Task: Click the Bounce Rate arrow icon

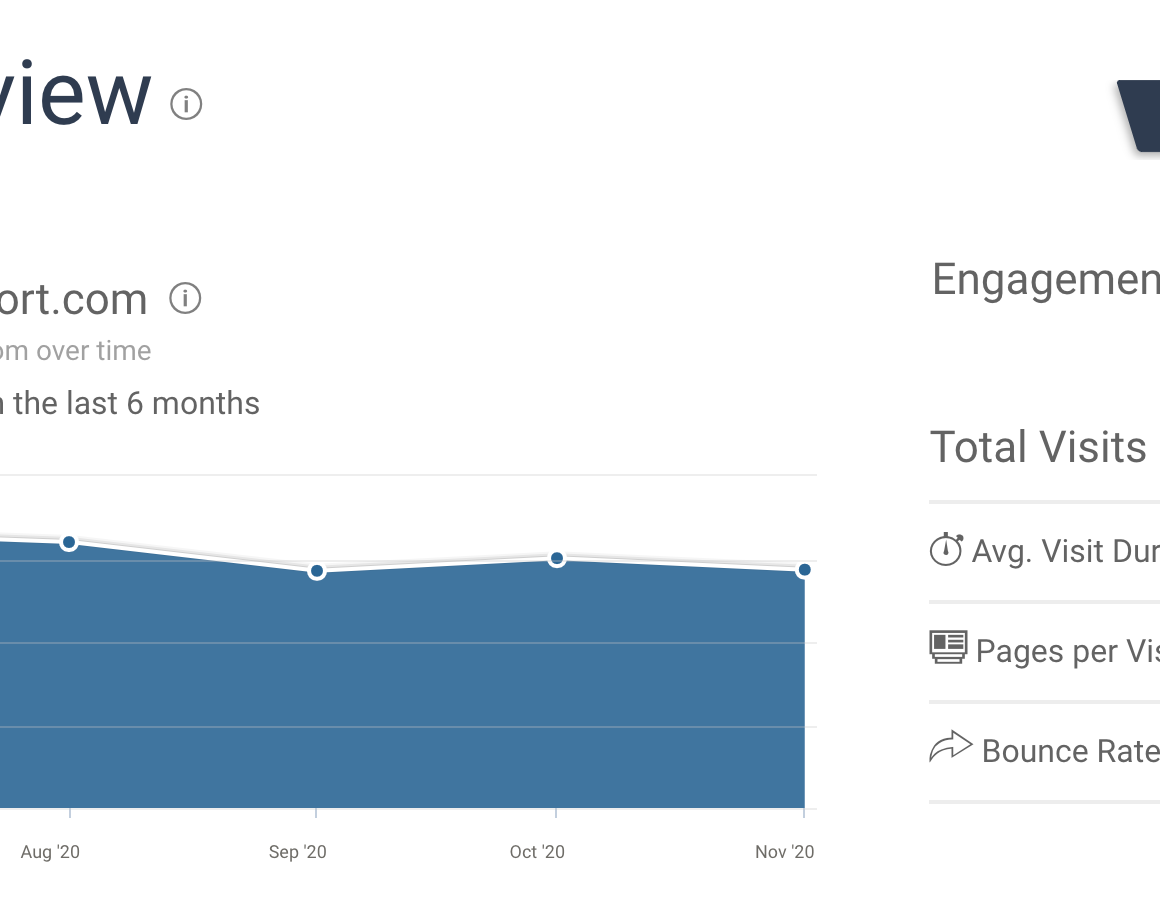Action: coord(950,747)
